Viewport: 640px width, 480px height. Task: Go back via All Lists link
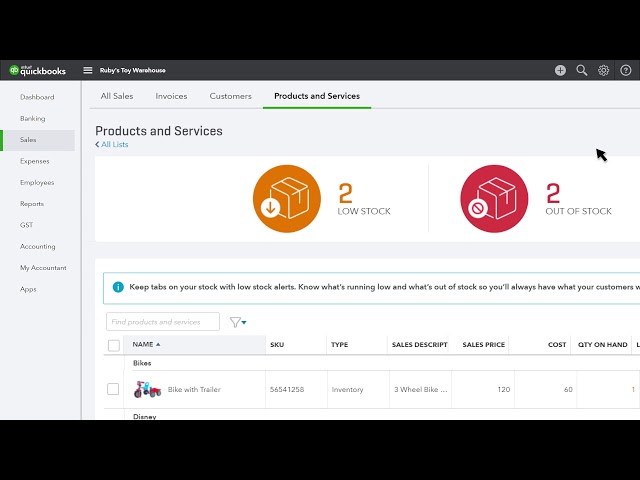[x=111, y=144]
